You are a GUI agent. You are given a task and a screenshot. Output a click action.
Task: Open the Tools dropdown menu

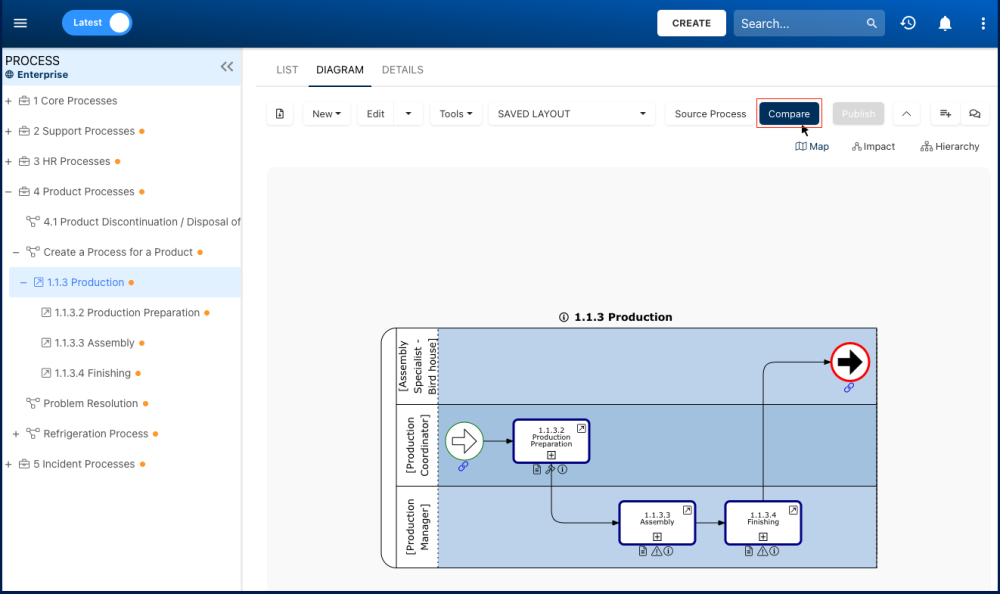[456, 114]
